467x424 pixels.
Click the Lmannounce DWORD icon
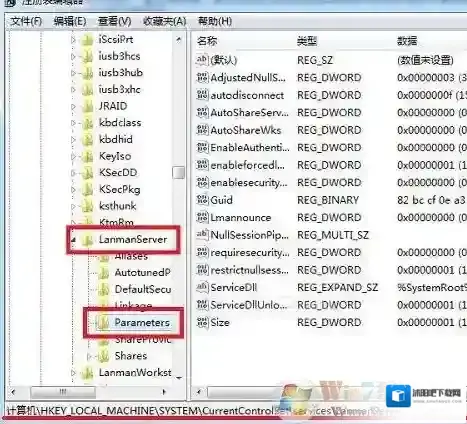click(202, 217)
